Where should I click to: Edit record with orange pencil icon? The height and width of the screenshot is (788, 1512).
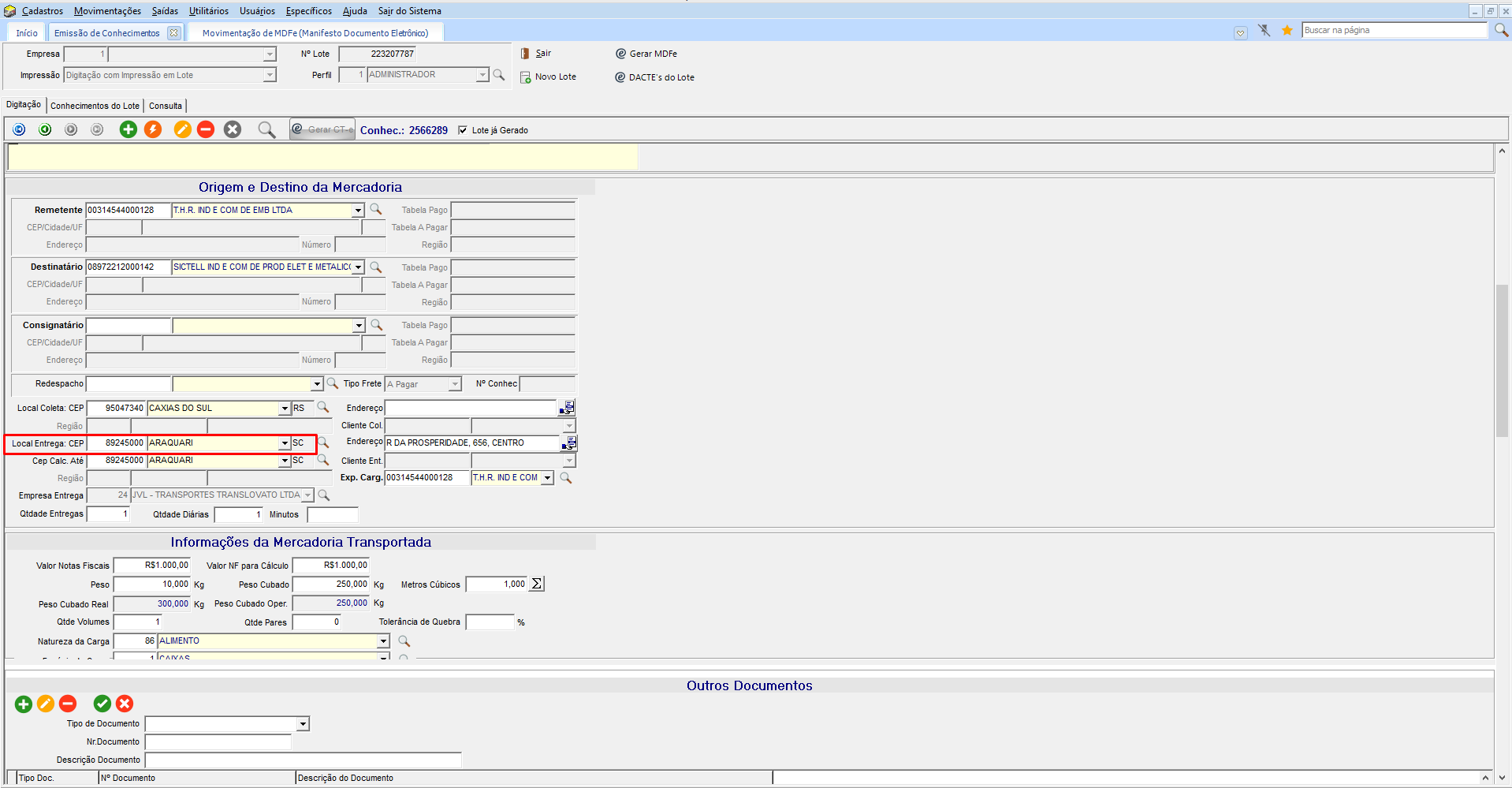(182, 129)
